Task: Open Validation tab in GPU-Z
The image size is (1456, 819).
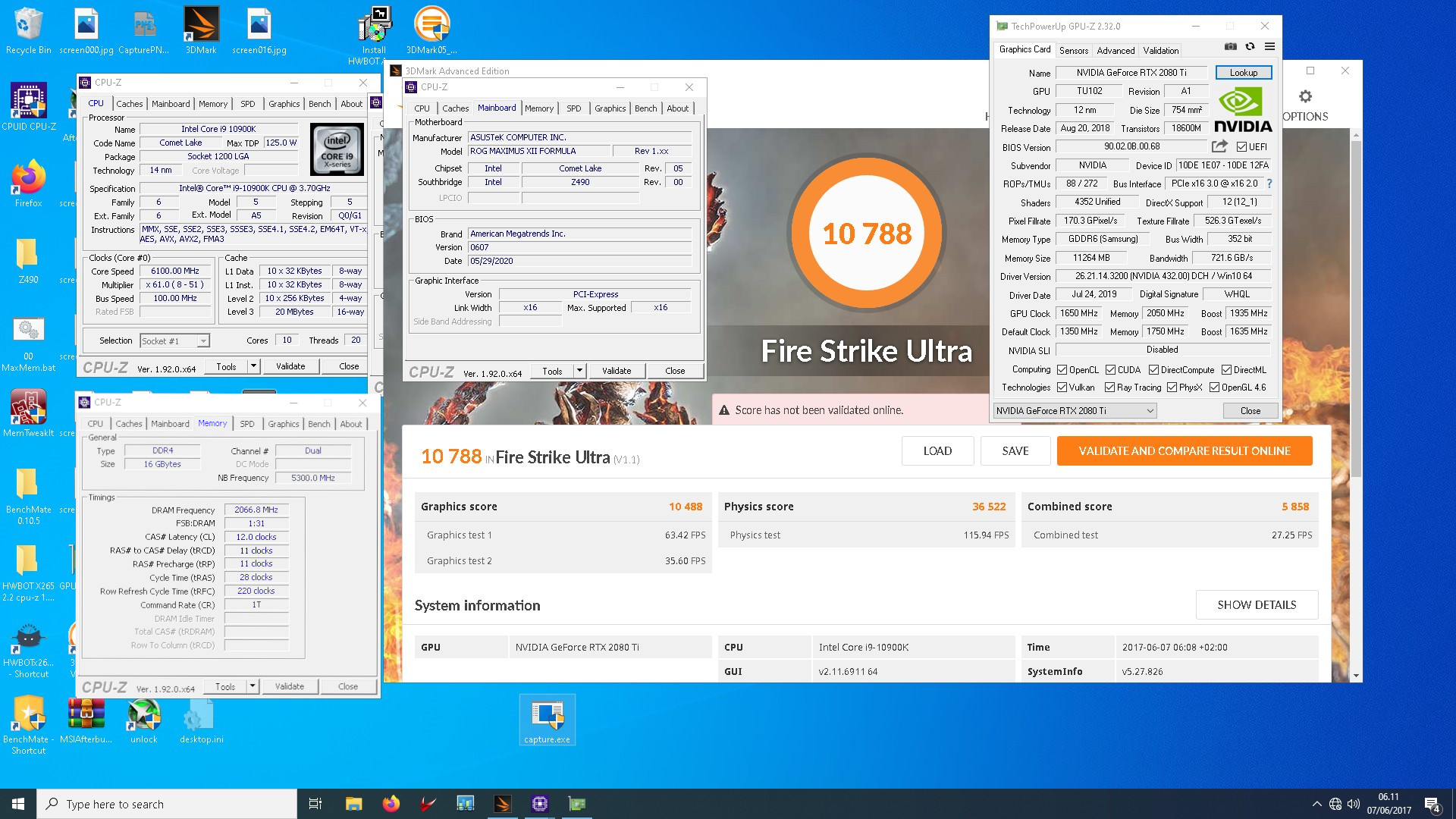Action: pyautogui.click(x=1160, y=51)
